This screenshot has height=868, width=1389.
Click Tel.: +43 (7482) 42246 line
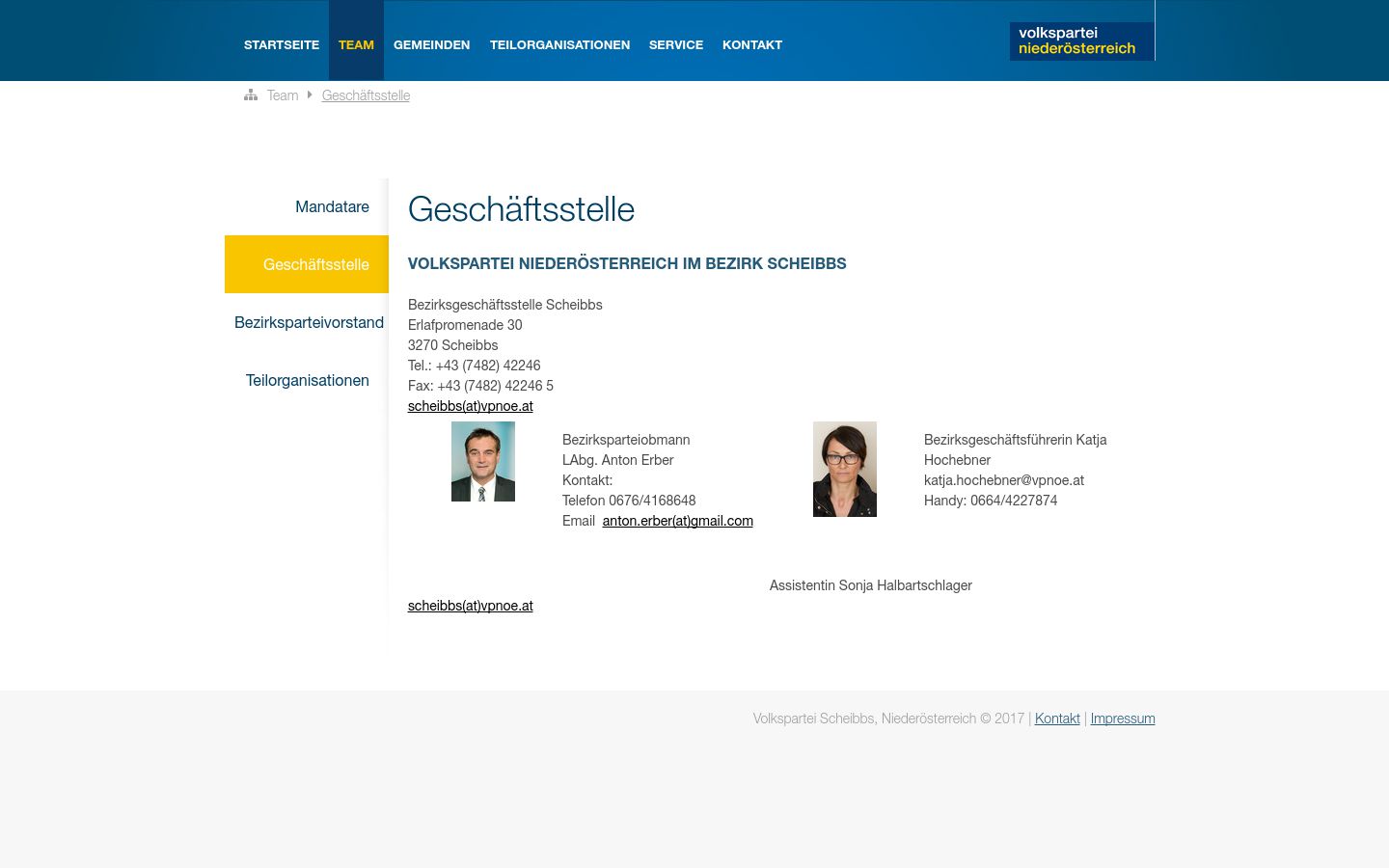click(475, 366)
